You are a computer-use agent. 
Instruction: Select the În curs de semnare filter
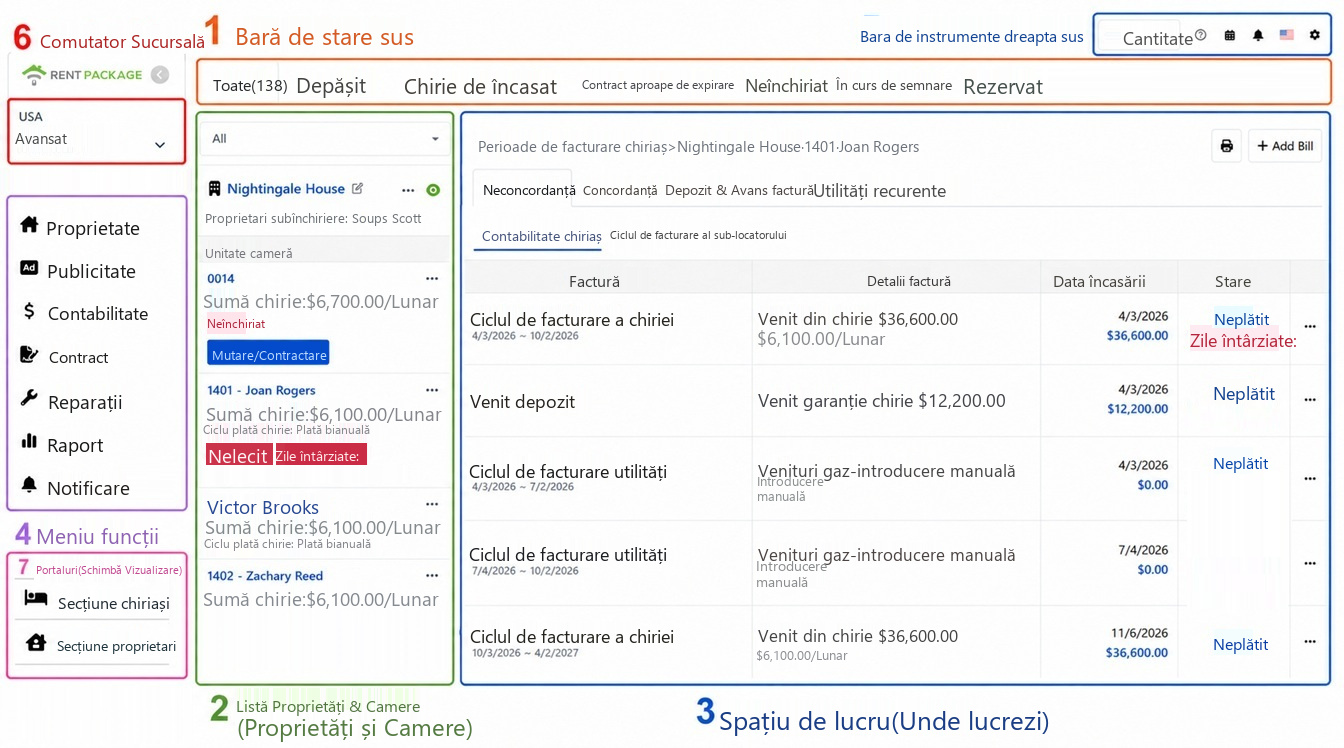coord(894,86)
